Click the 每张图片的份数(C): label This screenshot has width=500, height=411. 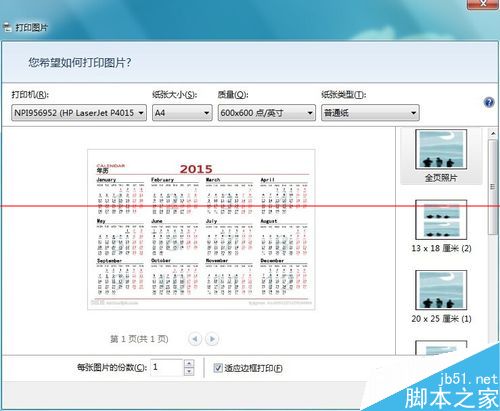(112, 368)
